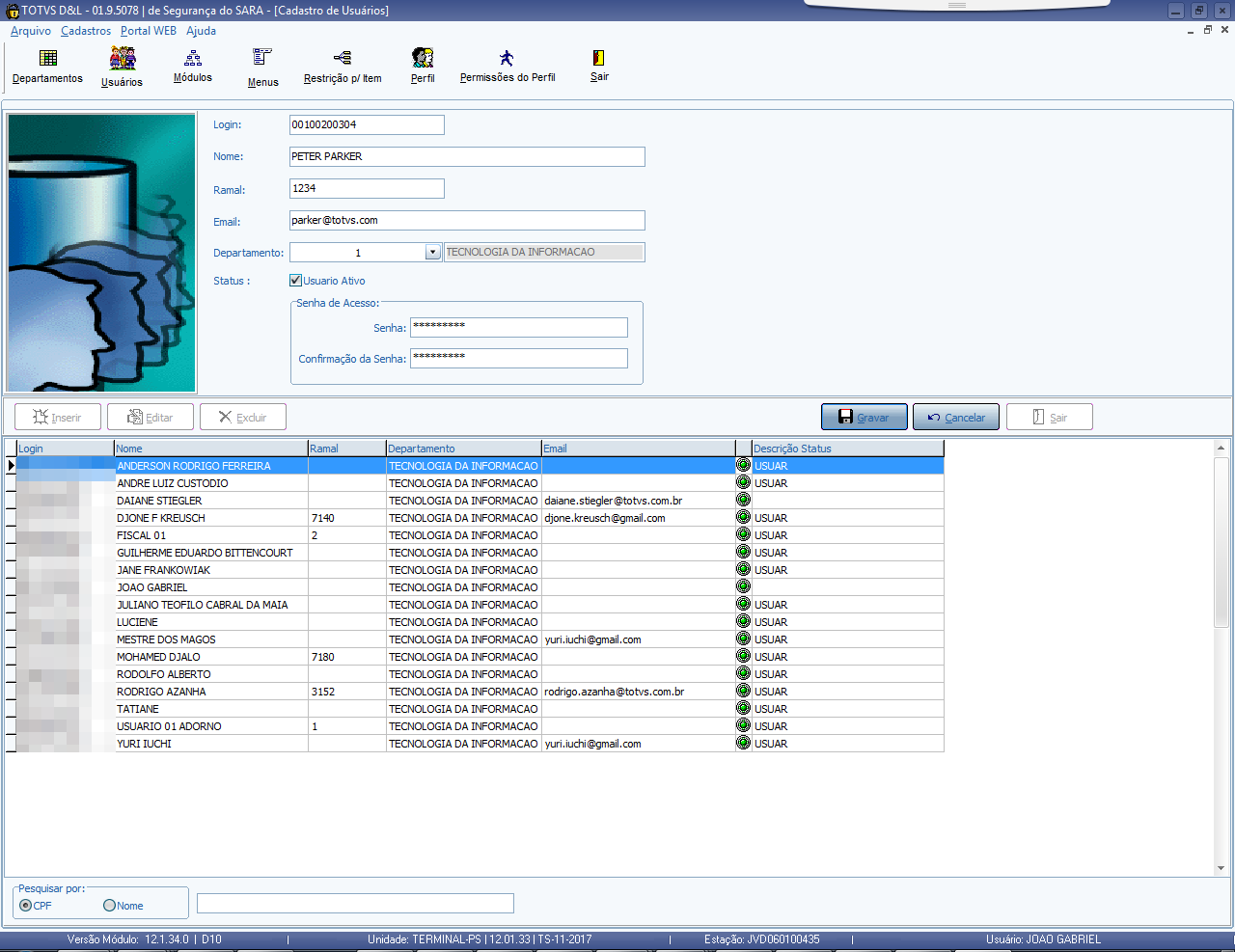
Task: Click the Email input field
Action: [x=467, y=221]
